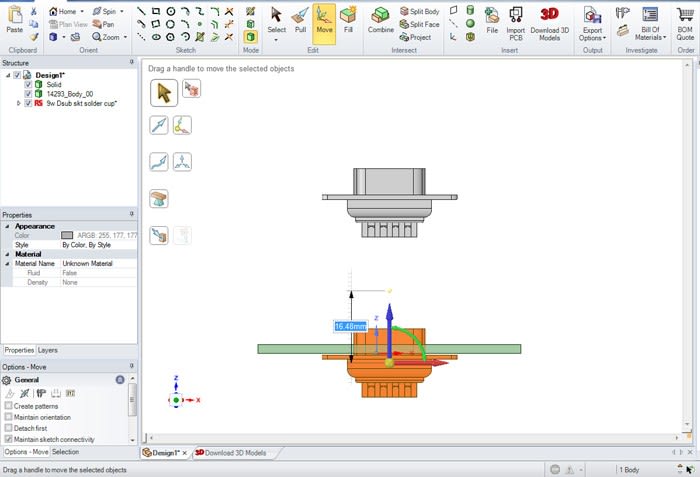Toggle the Maintain orientation checkbox
The height and width of the screenshot is (477, 700).
[8, 417]
